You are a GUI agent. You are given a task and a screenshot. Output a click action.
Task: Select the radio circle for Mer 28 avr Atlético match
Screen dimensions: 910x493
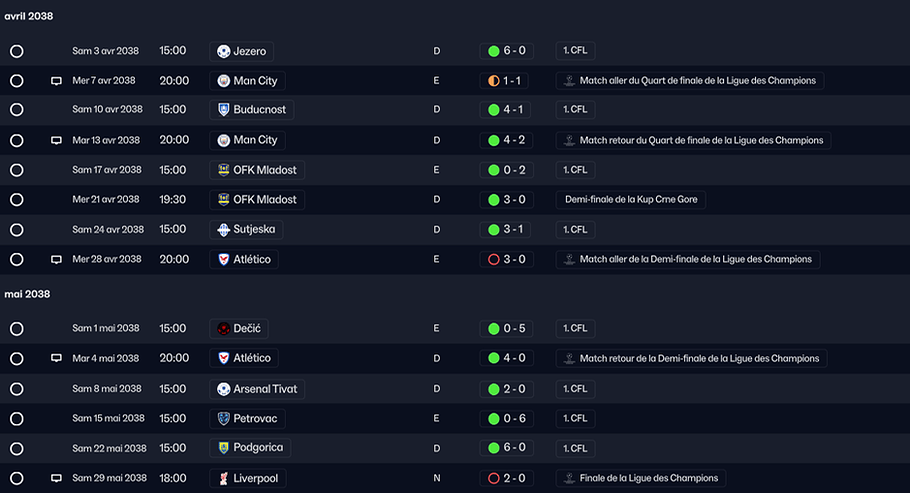(17, 260)
